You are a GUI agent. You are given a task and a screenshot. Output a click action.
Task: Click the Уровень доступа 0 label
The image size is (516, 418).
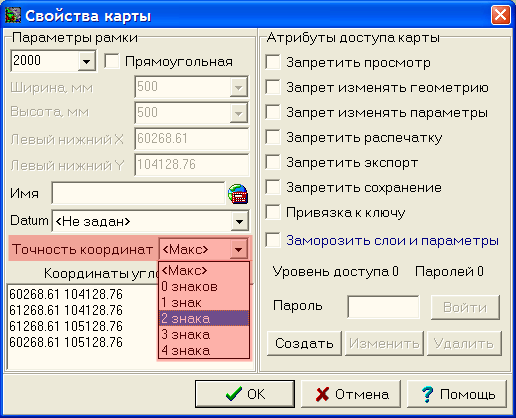tap(335, 272)
